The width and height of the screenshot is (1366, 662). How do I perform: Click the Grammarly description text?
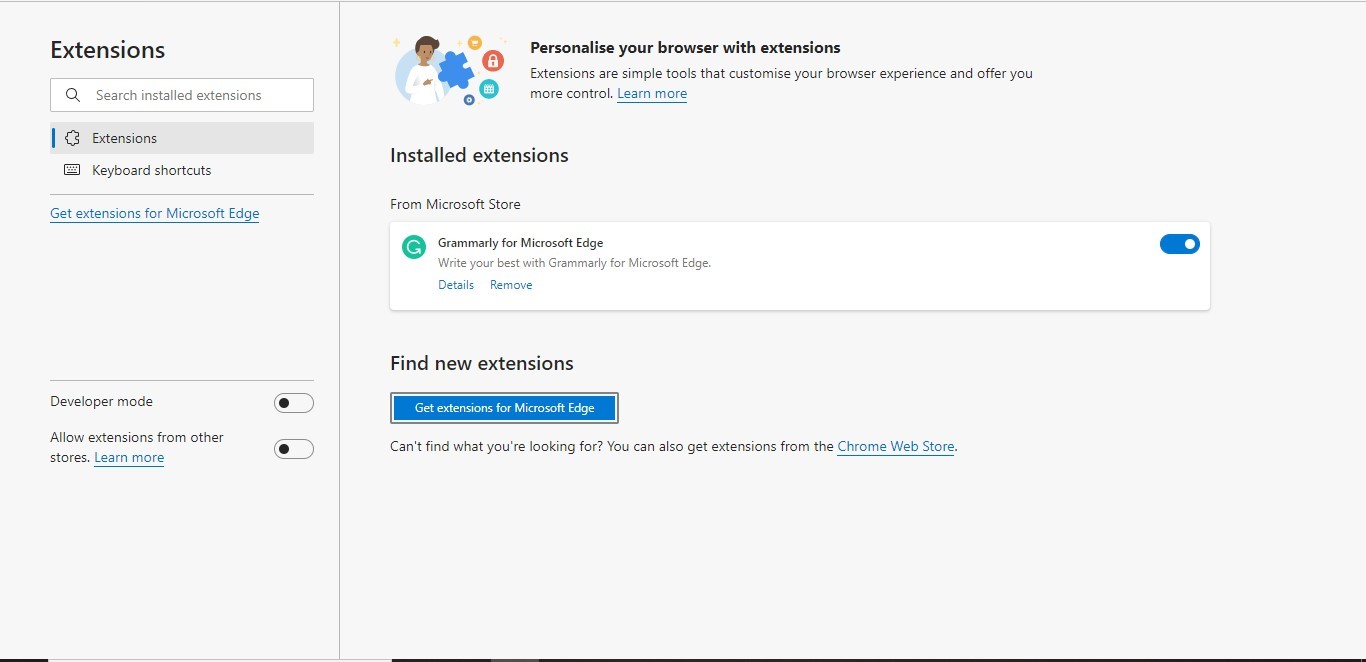click(x=574, y=263)
